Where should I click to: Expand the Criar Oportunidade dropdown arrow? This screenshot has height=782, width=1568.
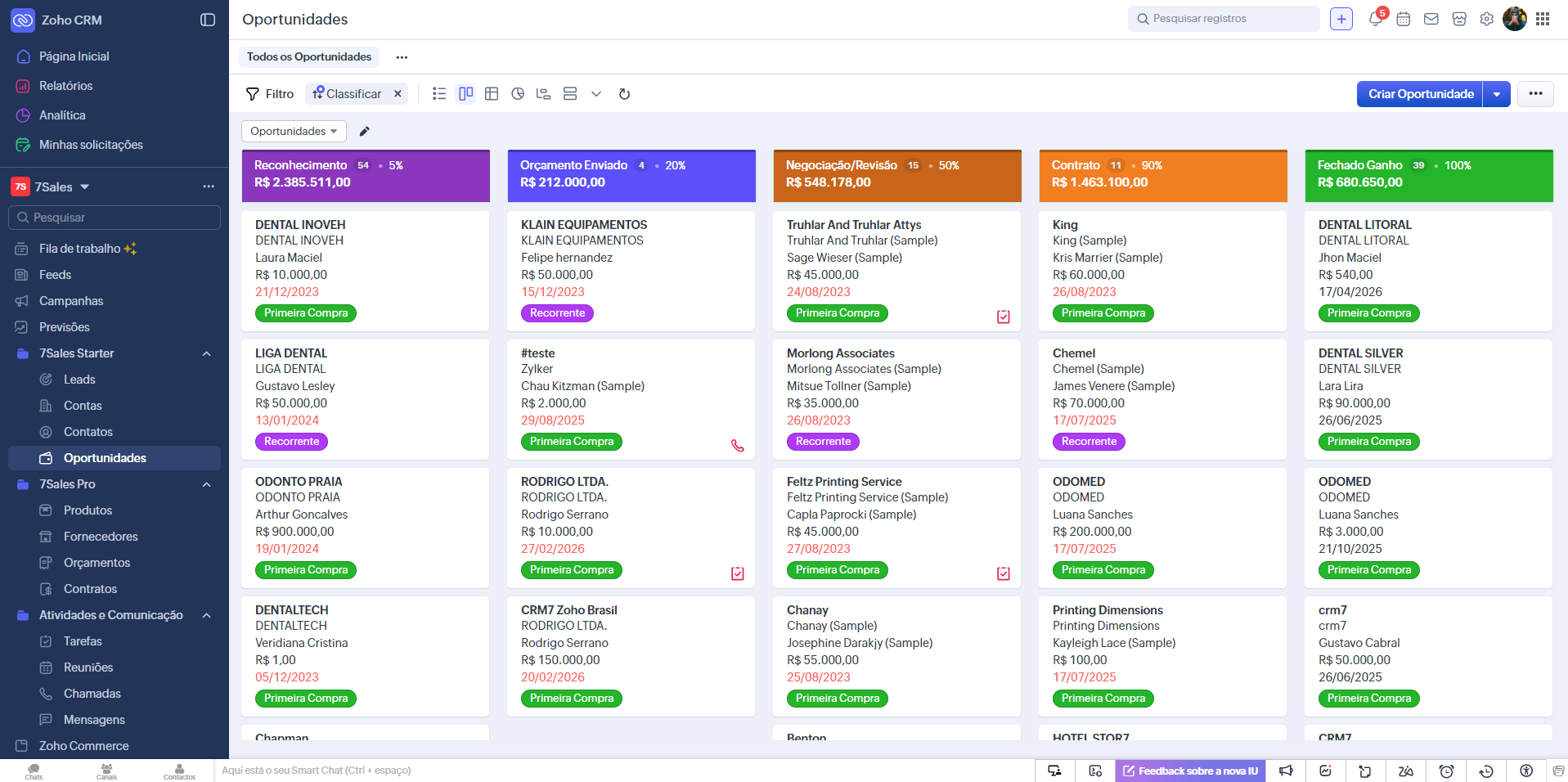(x=1496, y=94)
